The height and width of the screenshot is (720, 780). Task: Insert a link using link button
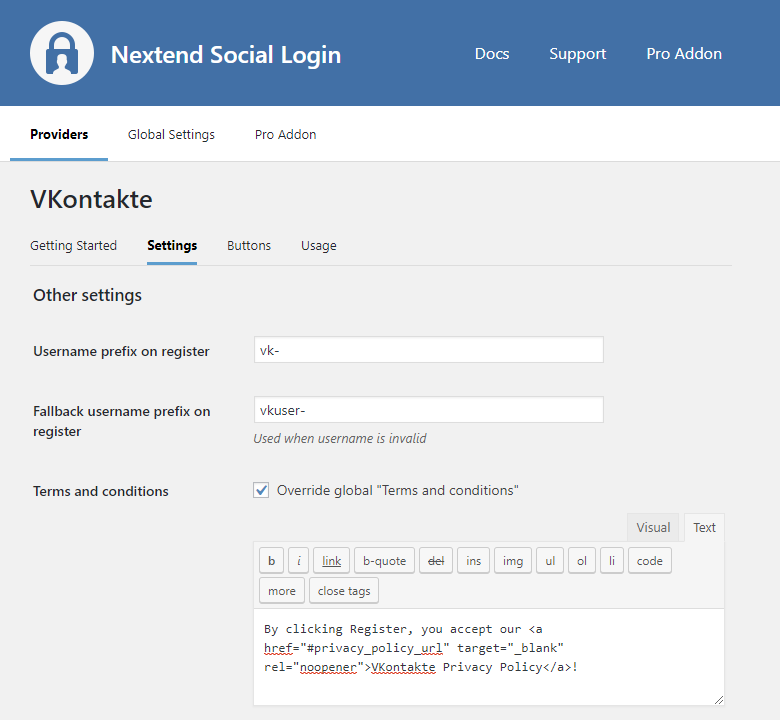[x=331, y=561]
